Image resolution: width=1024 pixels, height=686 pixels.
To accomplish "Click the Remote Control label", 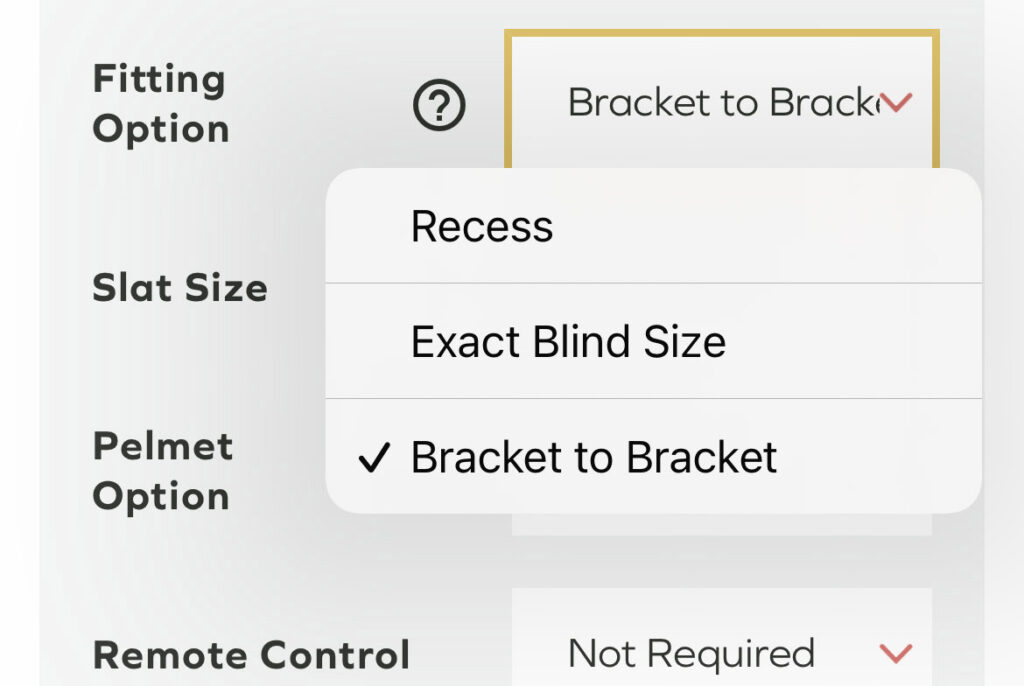I will tap(251, 655).
